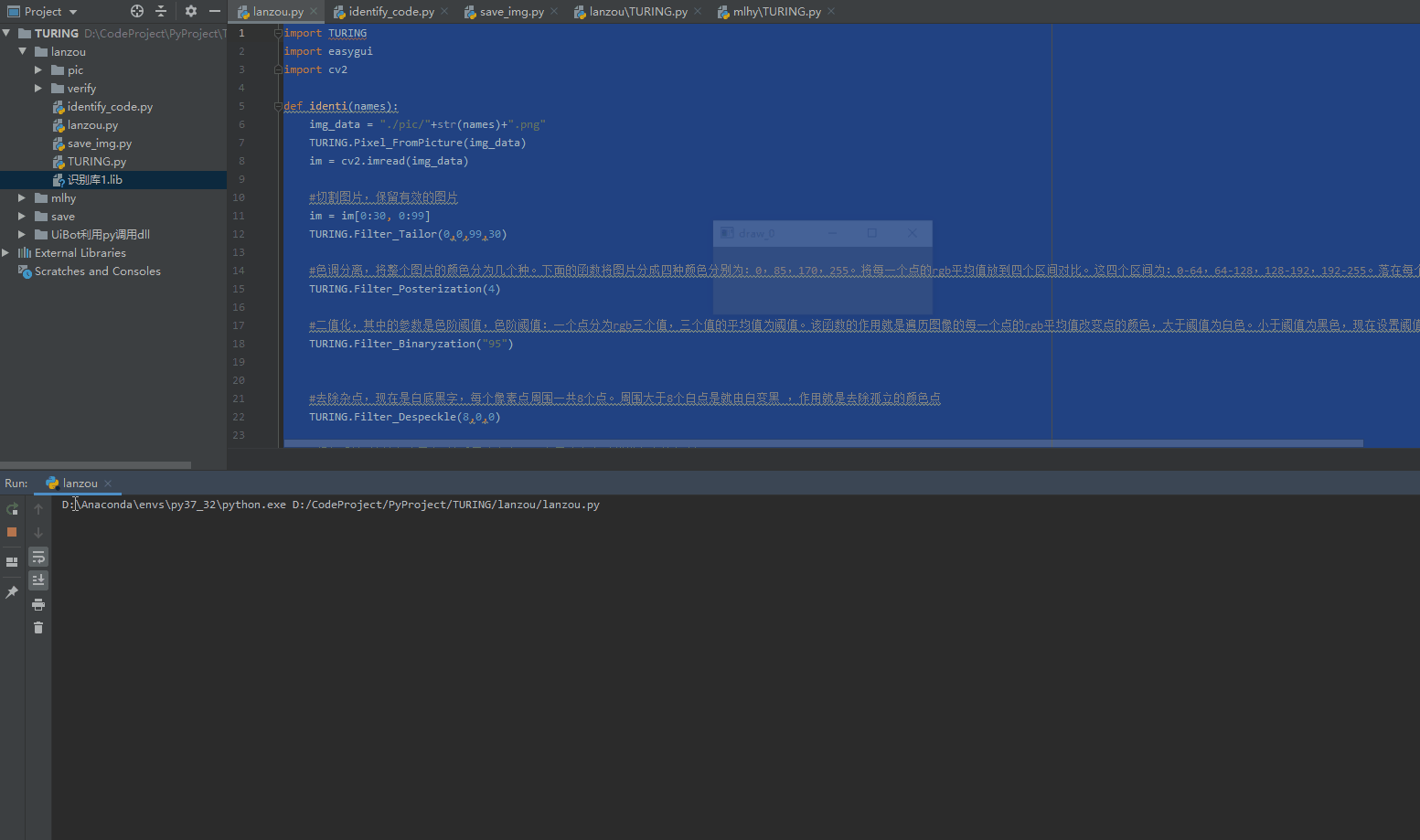Open Restore Layout in Run panel
Image resolution: width=1420 pixels, height=840 pixels.
coord(12,561)
